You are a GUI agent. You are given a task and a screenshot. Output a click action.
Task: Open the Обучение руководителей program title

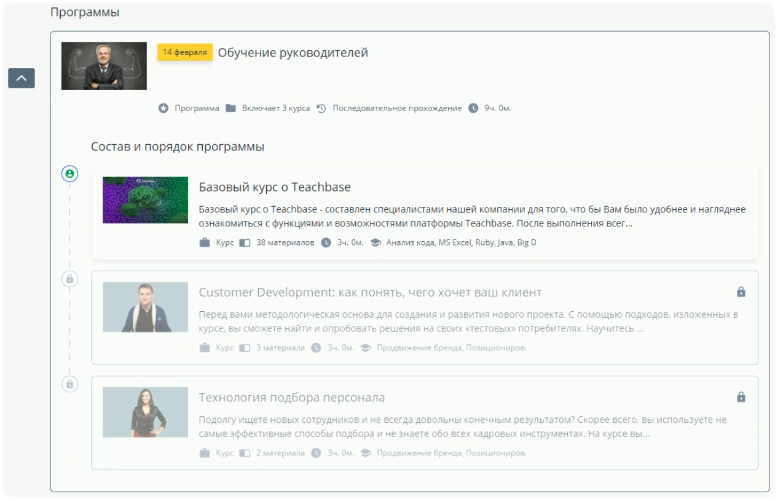[293, 53]
